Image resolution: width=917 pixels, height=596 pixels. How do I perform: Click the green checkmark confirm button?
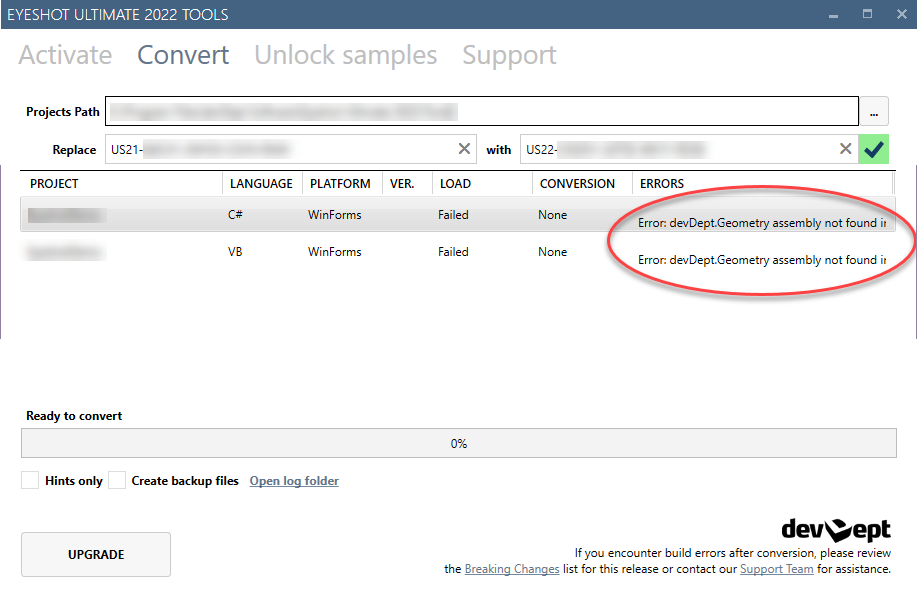[x=874, y=149]
